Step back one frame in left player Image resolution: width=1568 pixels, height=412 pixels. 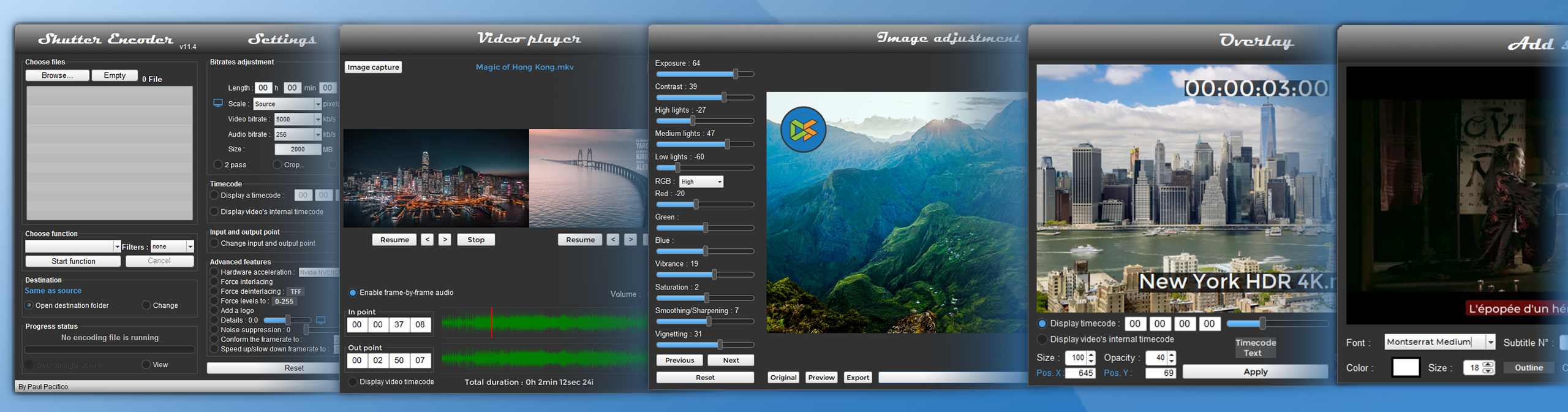[x=428, y=240]
